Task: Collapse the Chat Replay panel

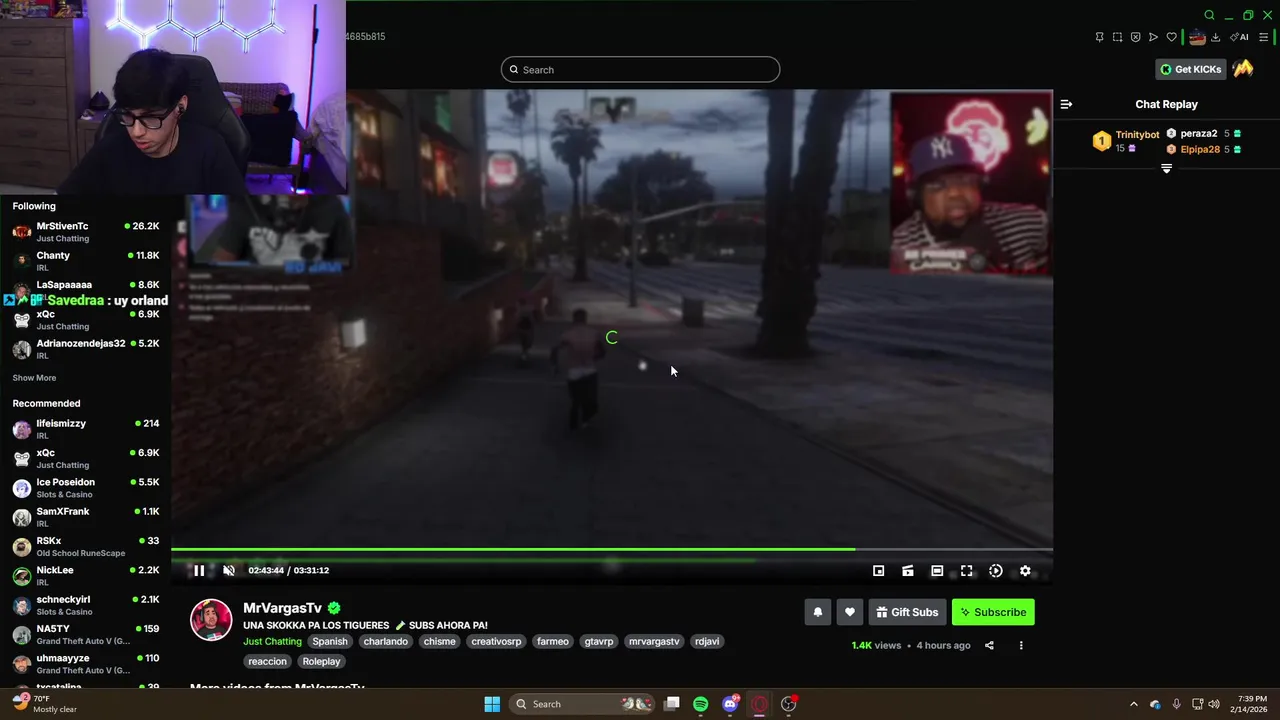Action: pyautogui.click(x=1066, y=104)
